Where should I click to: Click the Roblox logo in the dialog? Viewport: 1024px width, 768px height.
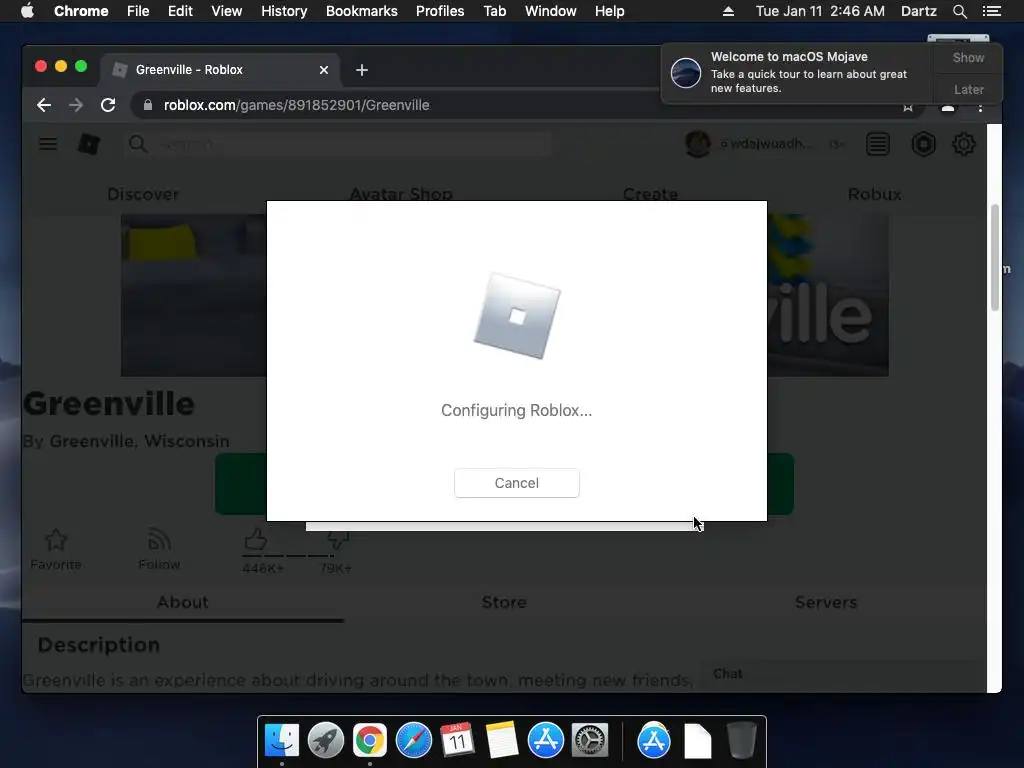517,316
